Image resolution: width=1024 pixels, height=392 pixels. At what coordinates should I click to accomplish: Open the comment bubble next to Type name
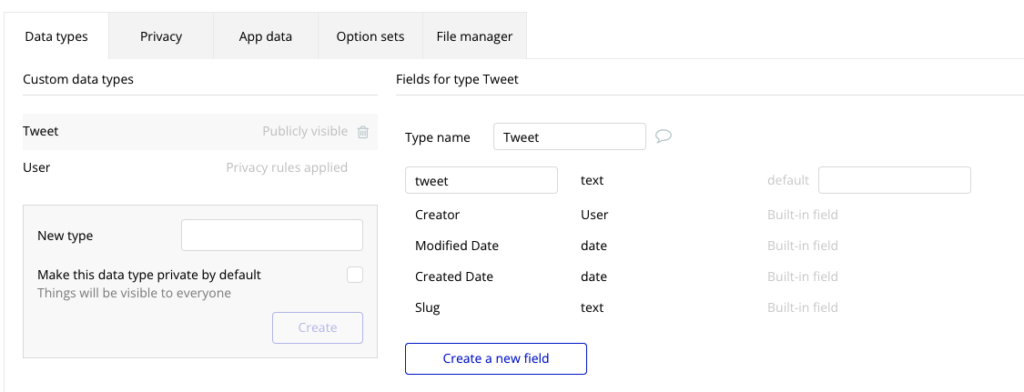pos(664,137)
